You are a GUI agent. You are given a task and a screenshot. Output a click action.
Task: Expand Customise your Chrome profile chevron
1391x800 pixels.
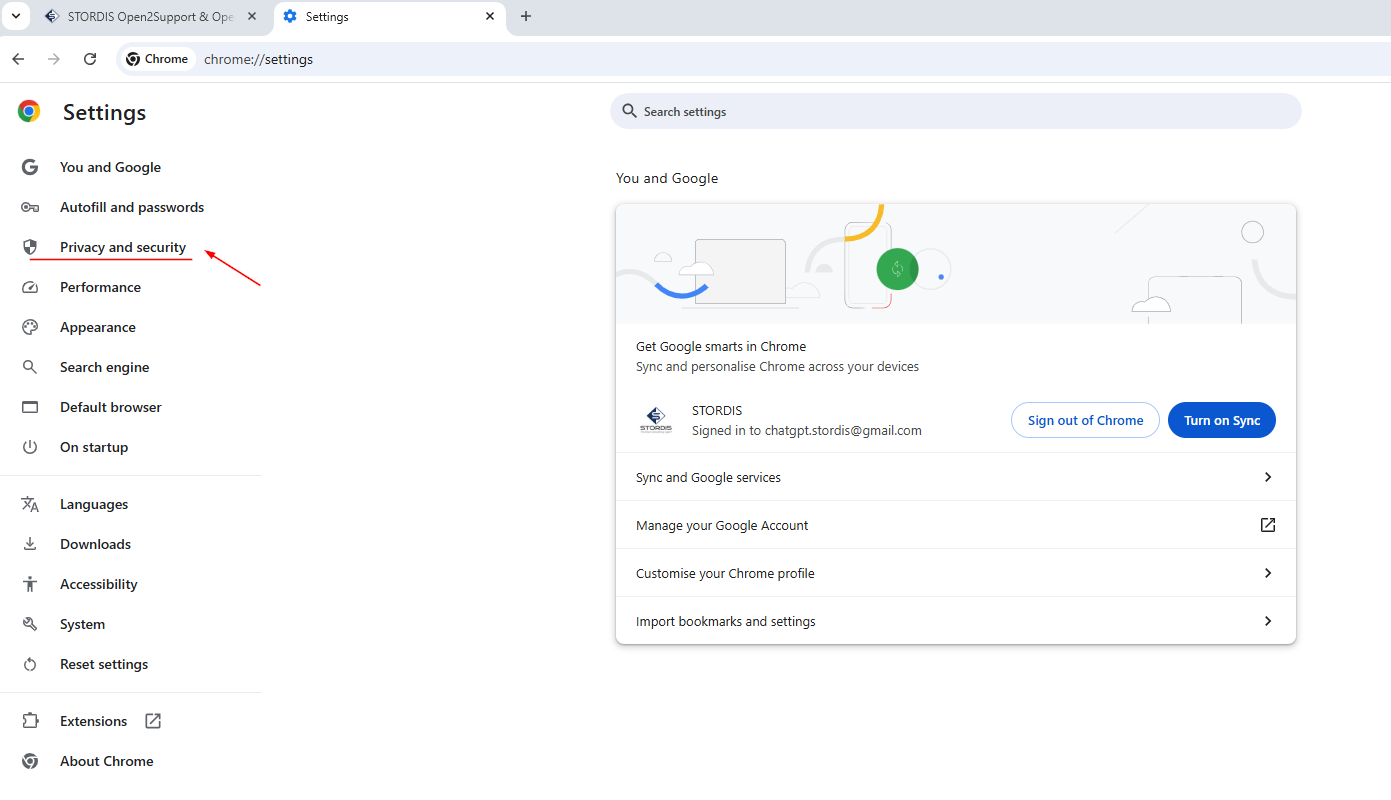[x=1267, y=573]
